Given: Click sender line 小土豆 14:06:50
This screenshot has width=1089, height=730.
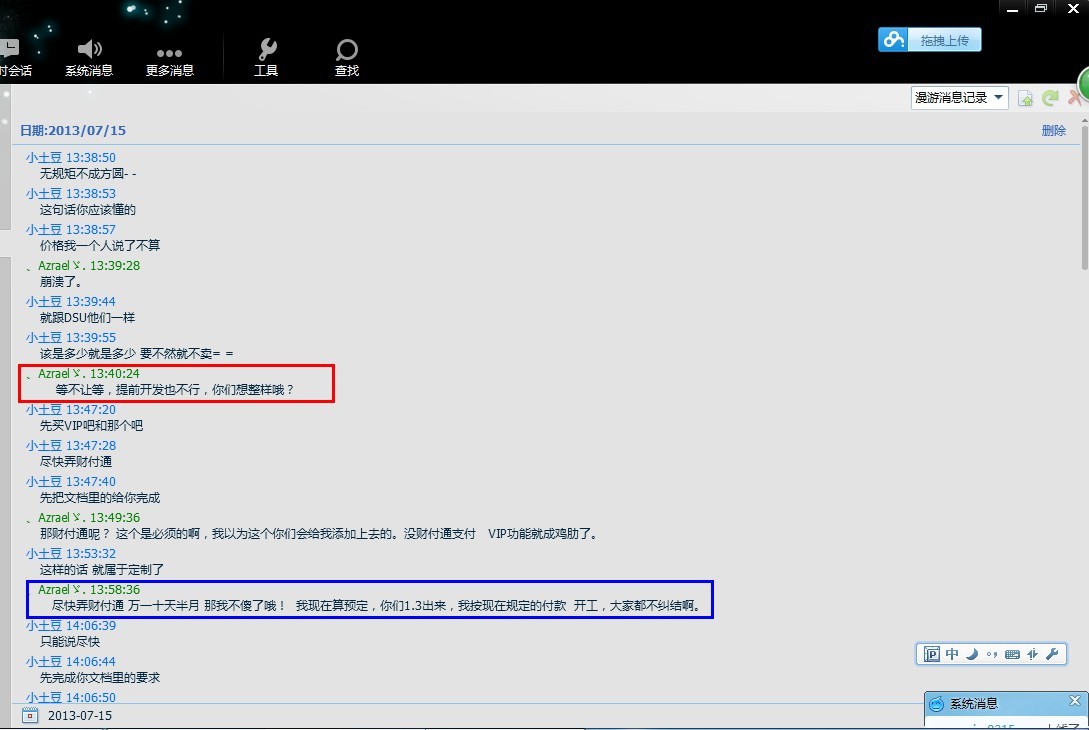Looking at the screenshot, I should [71, 697].
